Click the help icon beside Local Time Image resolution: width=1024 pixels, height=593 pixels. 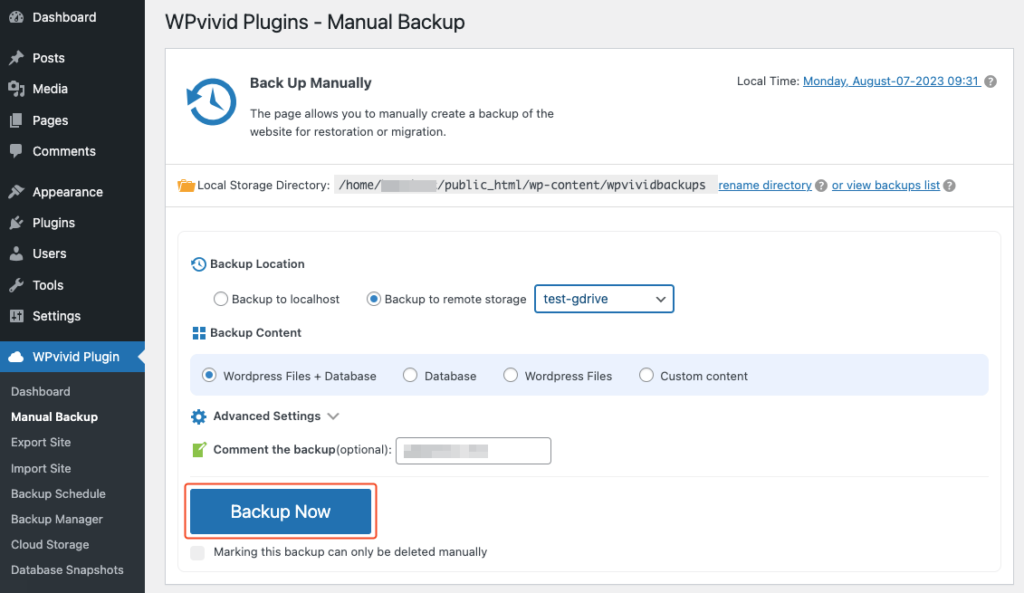pyautogui.click(x=990, y=81)
